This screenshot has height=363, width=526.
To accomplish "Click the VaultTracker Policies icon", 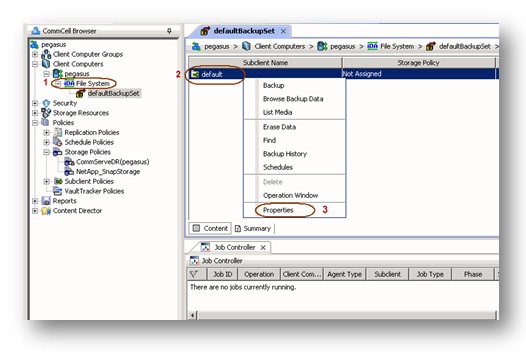I will pos(58,191).
